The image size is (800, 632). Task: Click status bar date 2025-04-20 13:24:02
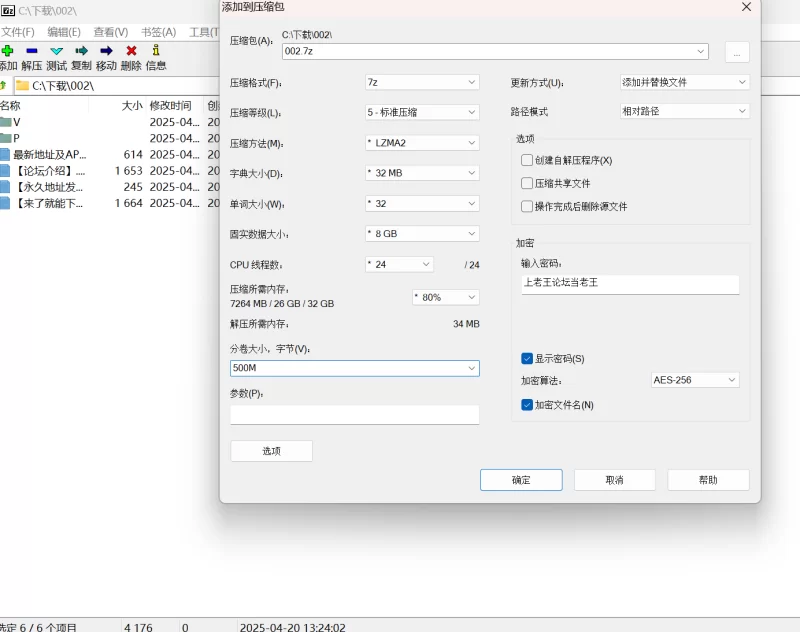click(292, 627)
